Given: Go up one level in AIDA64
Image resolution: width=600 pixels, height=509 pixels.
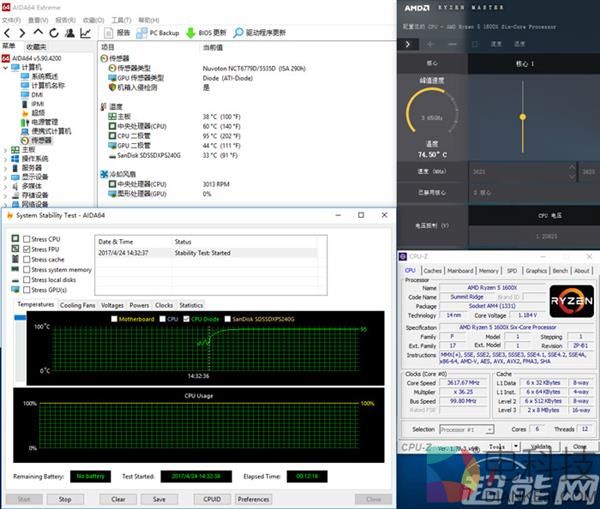Looking at the screenshot, I should pyautogui.click(x=38, y=32).
